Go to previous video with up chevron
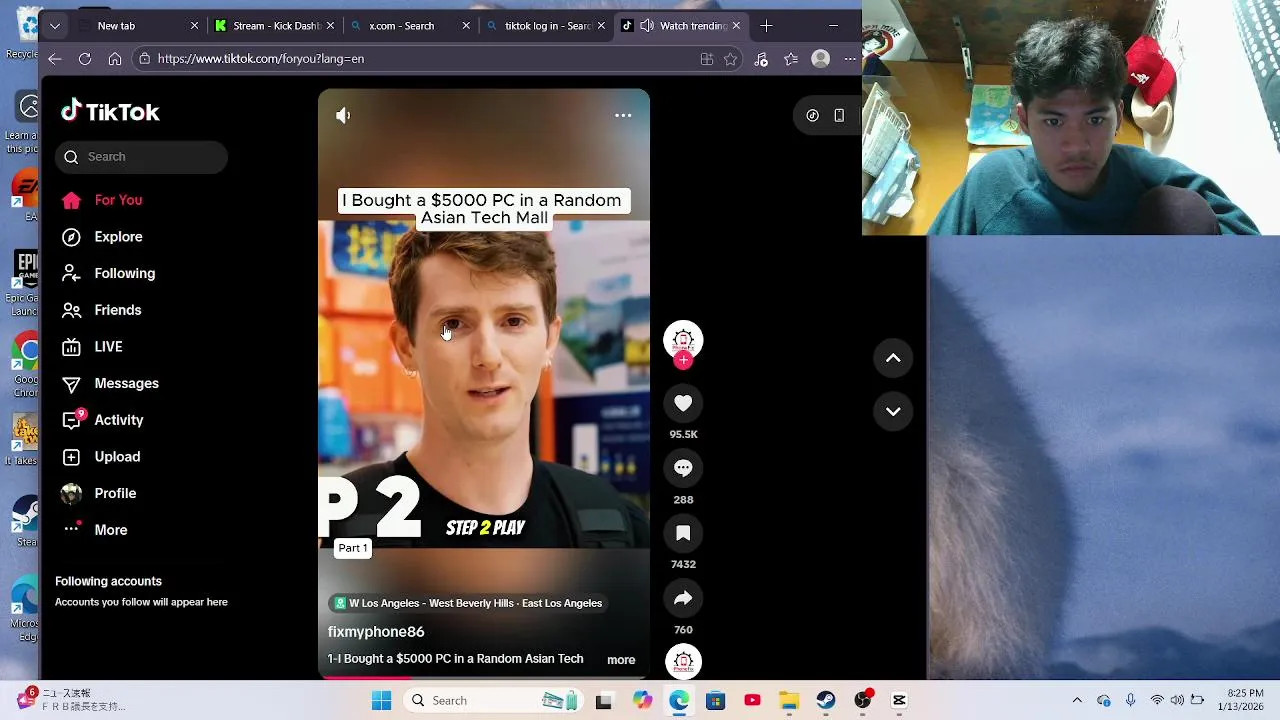Screen dimensions: 1280x720 coord(893,358)
